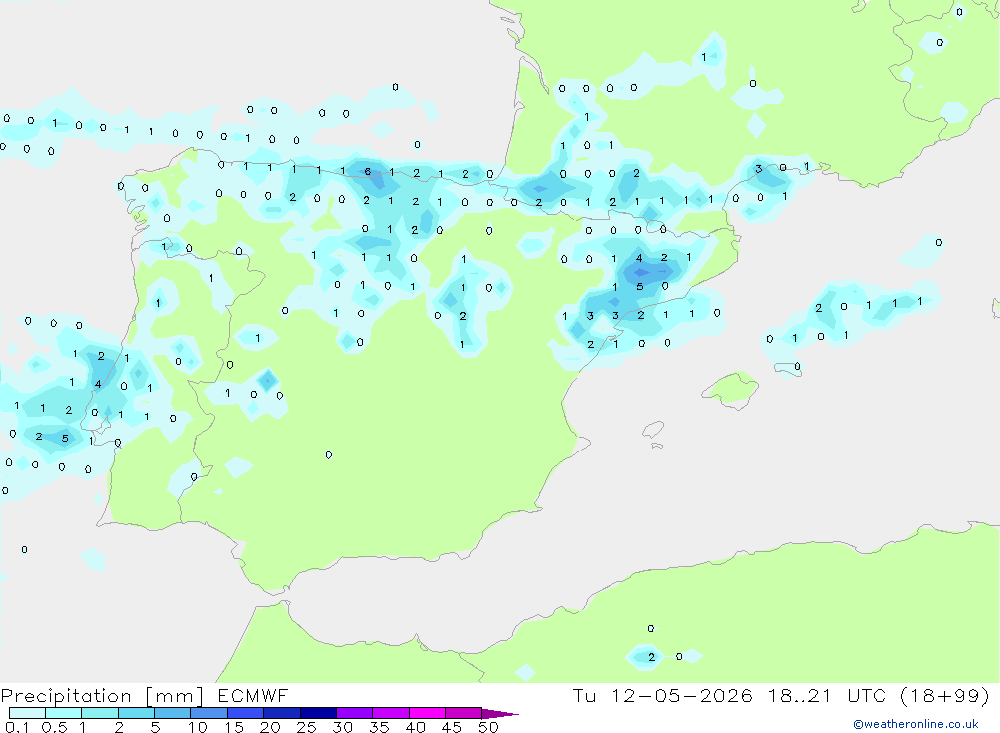Click the 0.5 to 1 mm legend swatch
This screenshot has width=1000, height=733.
(x=64, y=713)
